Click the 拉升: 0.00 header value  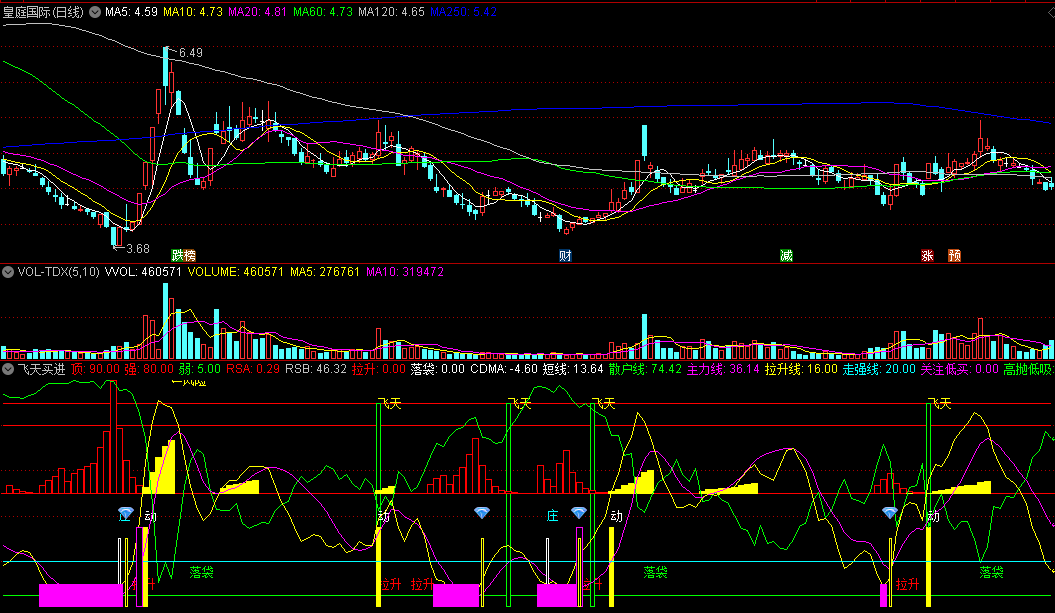tap(379, 369)
